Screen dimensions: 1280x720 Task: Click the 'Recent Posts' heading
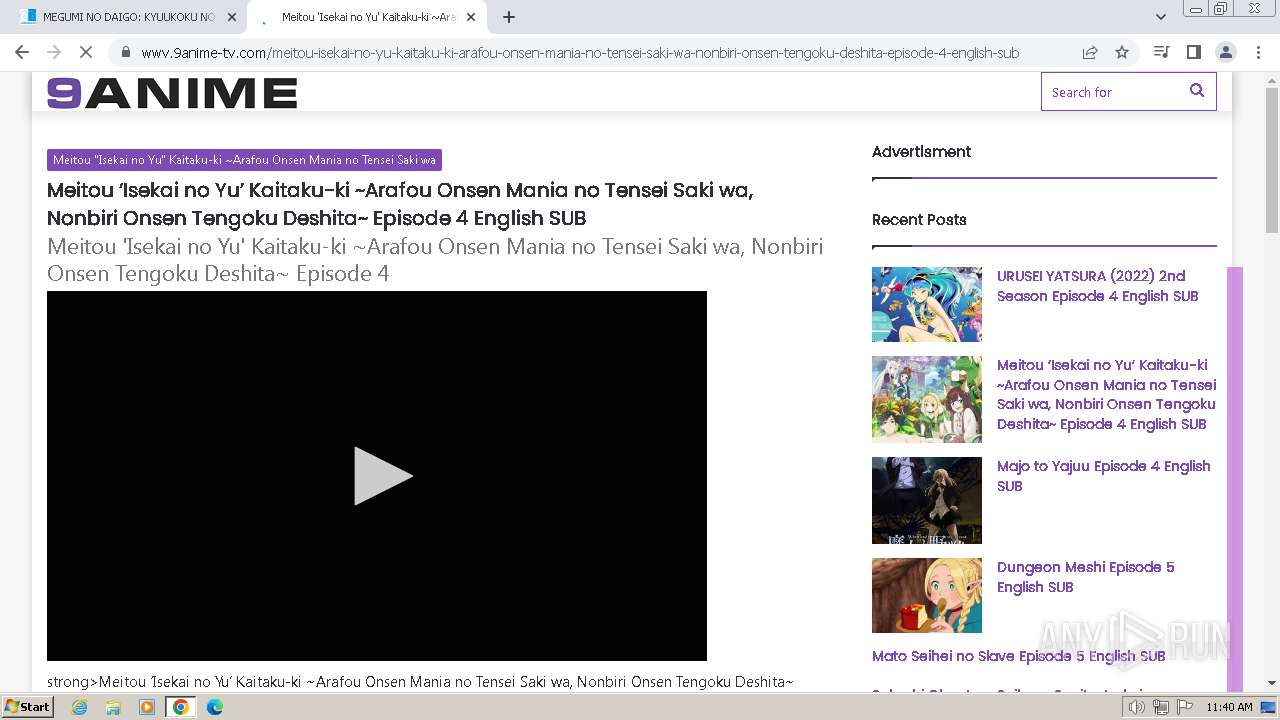click(x=919, y=220)
